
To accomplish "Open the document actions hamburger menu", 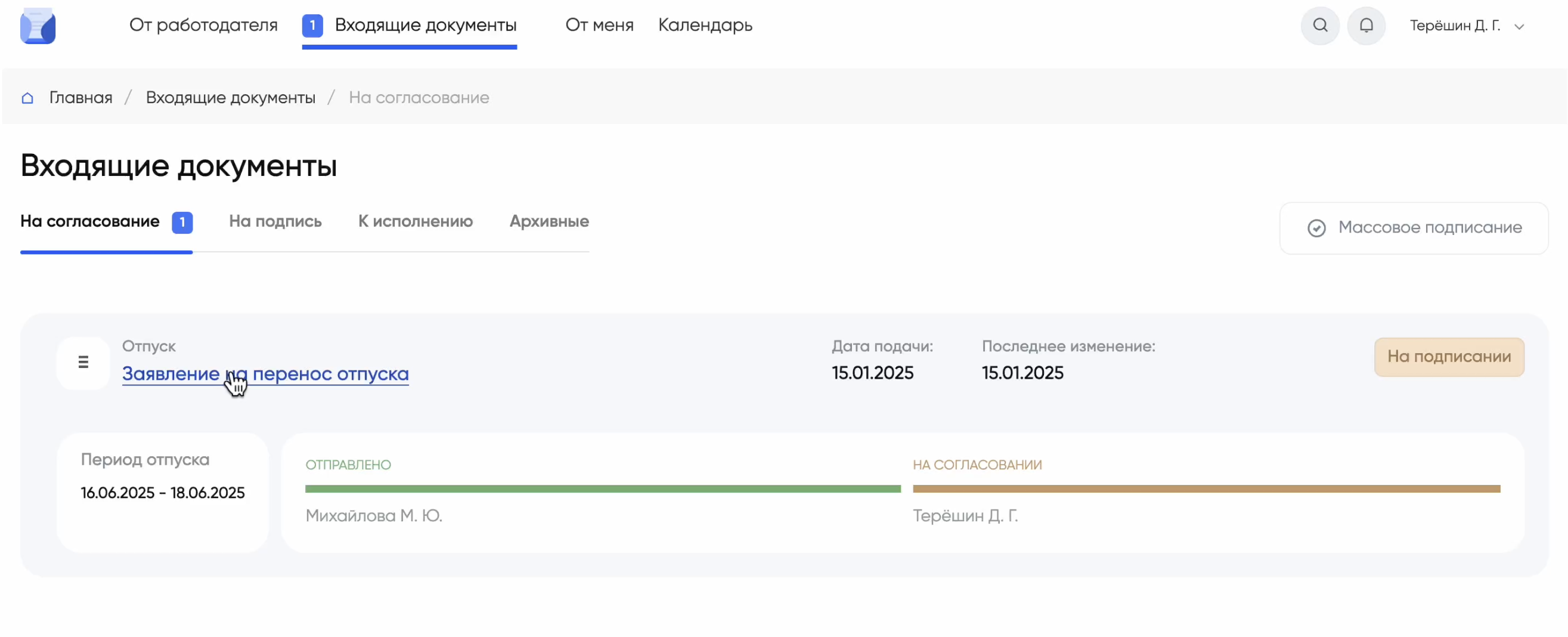I will pyautogui.click(x=83, y=363).
